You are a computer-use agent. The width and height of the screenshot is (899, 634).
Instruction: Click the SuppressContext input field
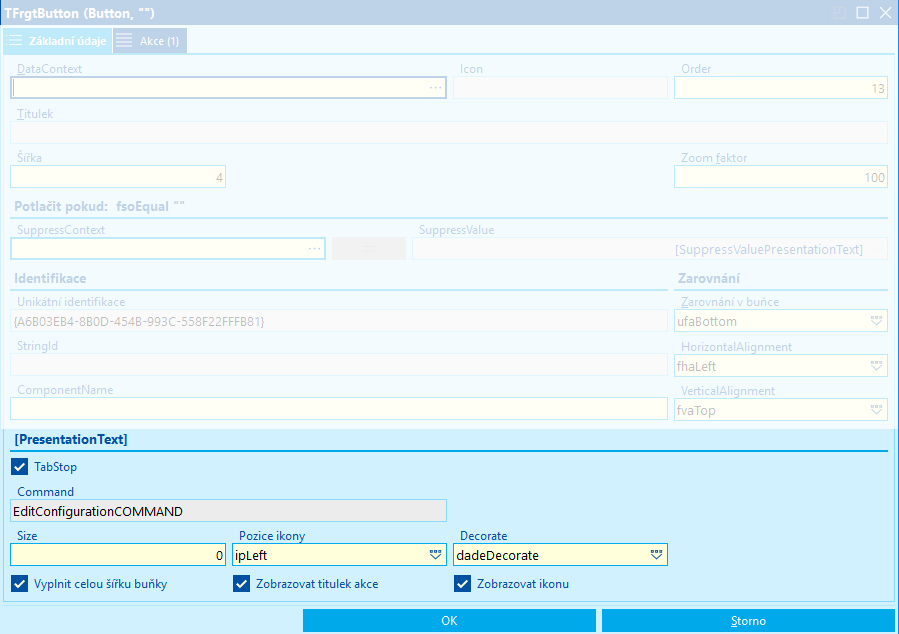pos(168,249)
